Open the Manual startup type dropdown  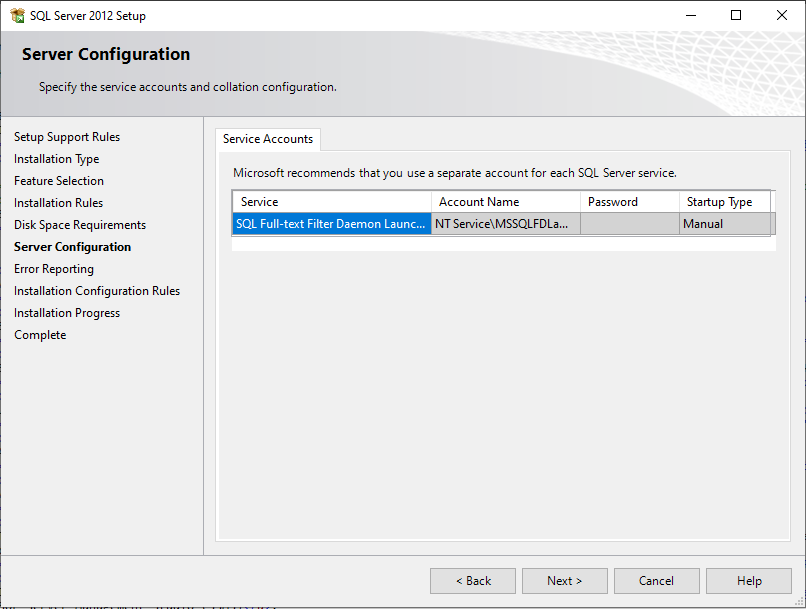[725, 223]
